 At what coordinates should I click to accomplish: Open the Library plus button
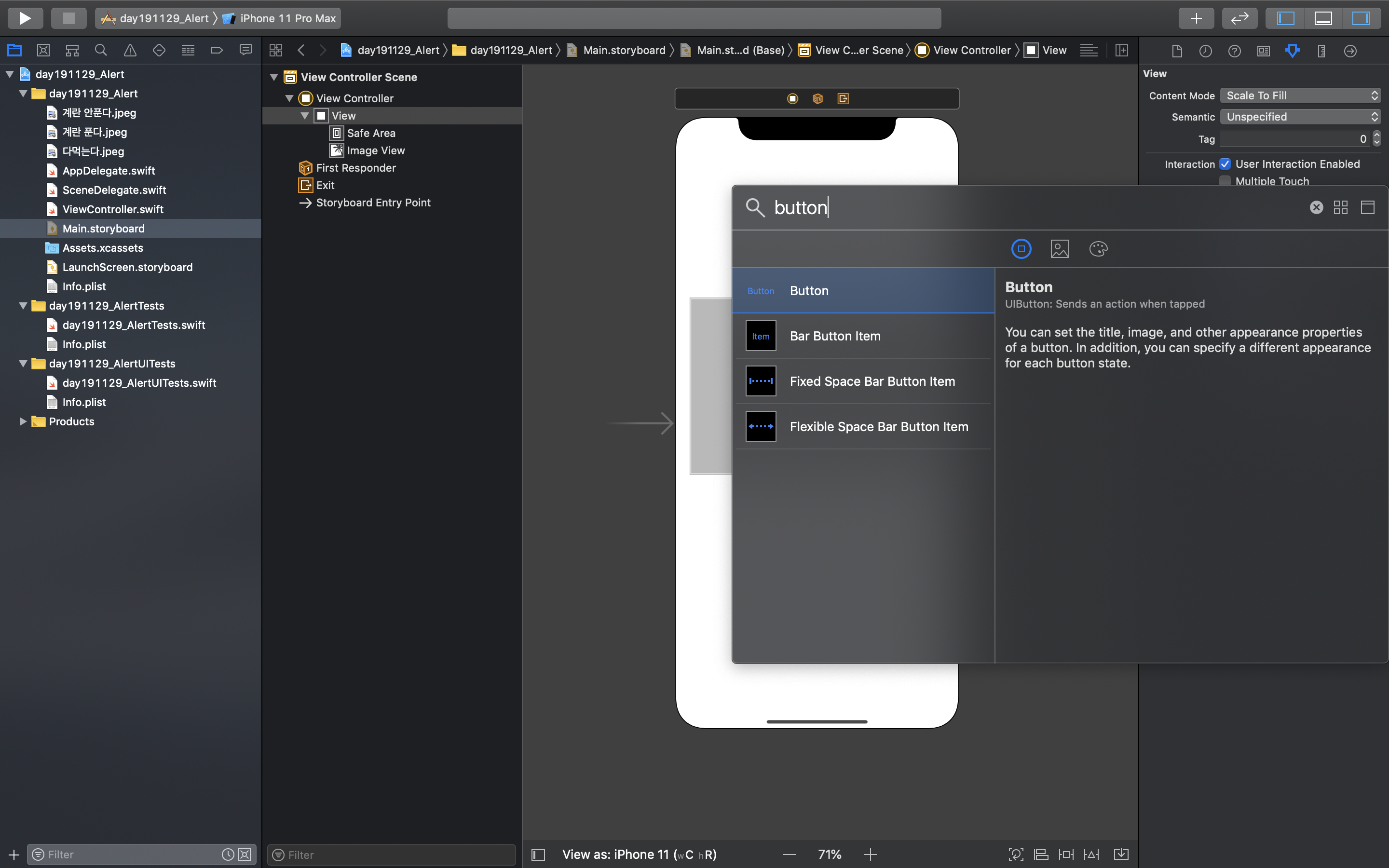point(1196,18)
